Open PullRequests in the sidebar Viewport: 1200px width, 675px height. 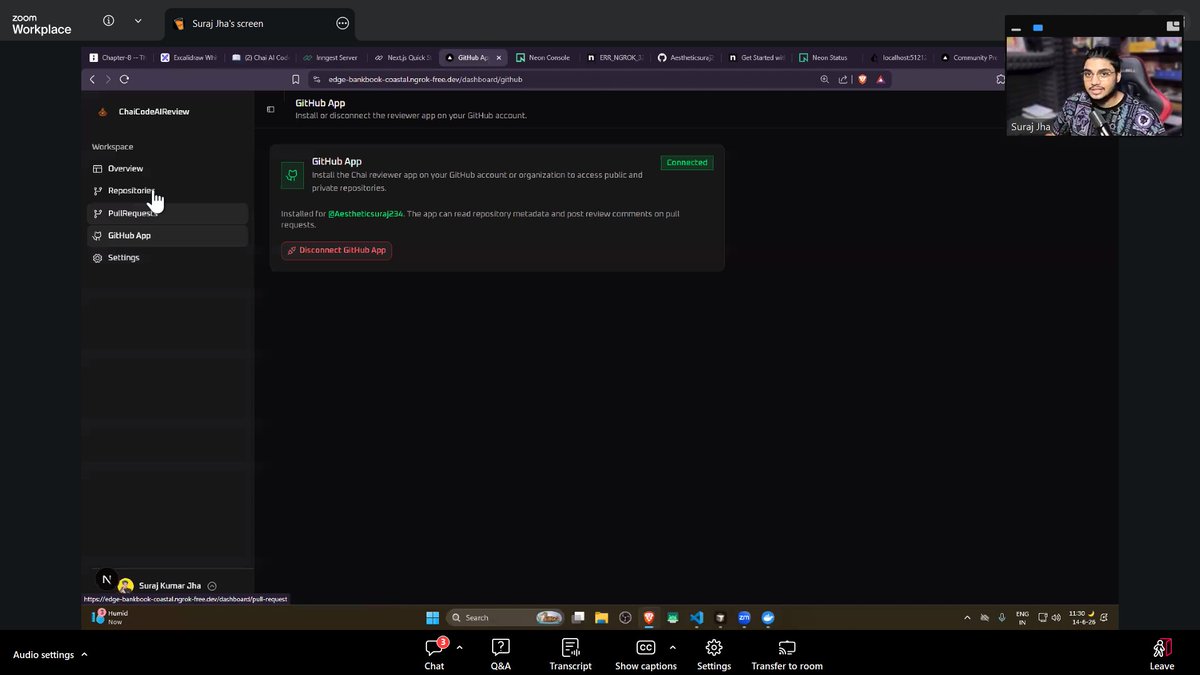166,213
